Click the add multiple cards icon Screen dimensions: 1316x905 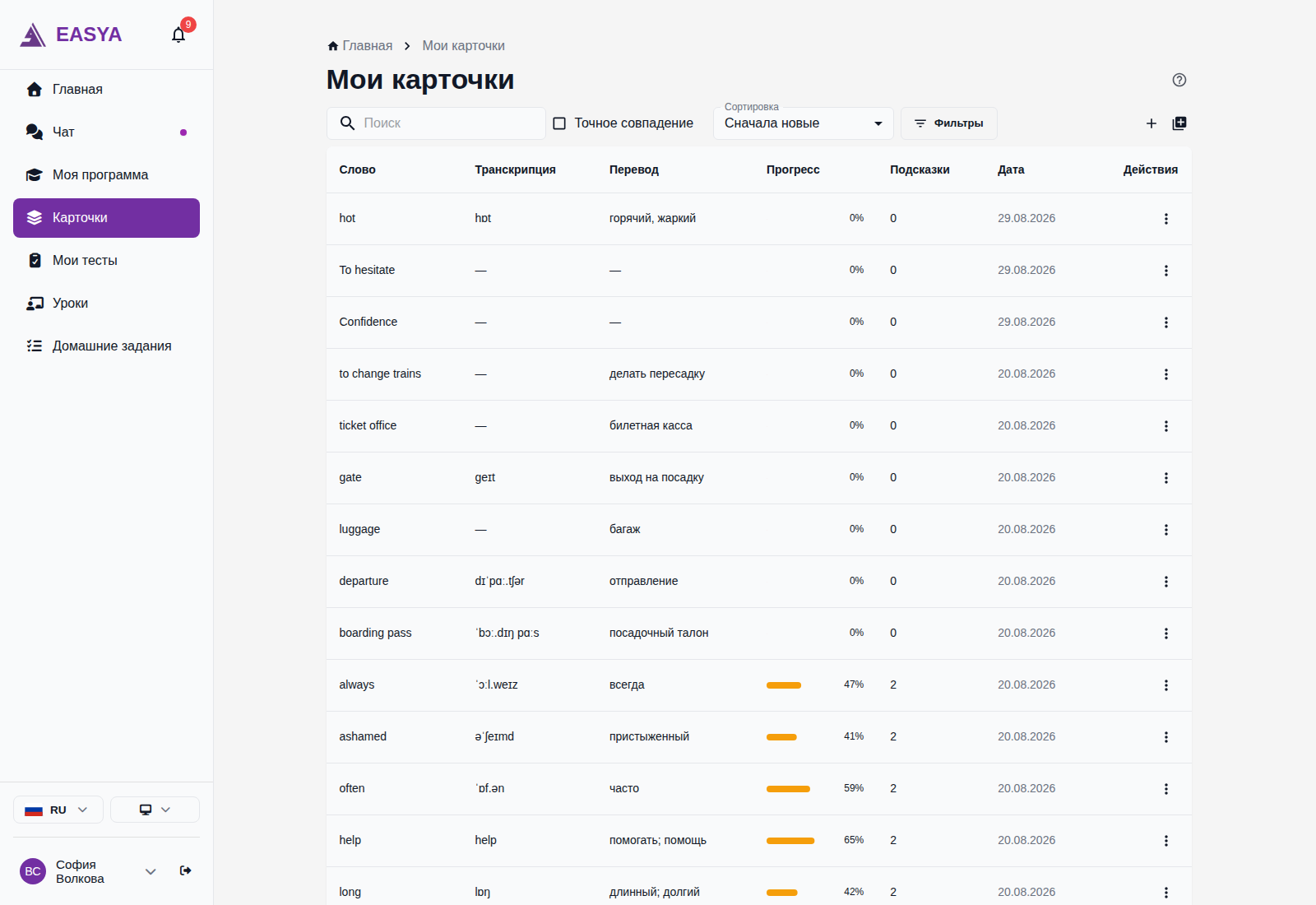tap(1179, 123)
